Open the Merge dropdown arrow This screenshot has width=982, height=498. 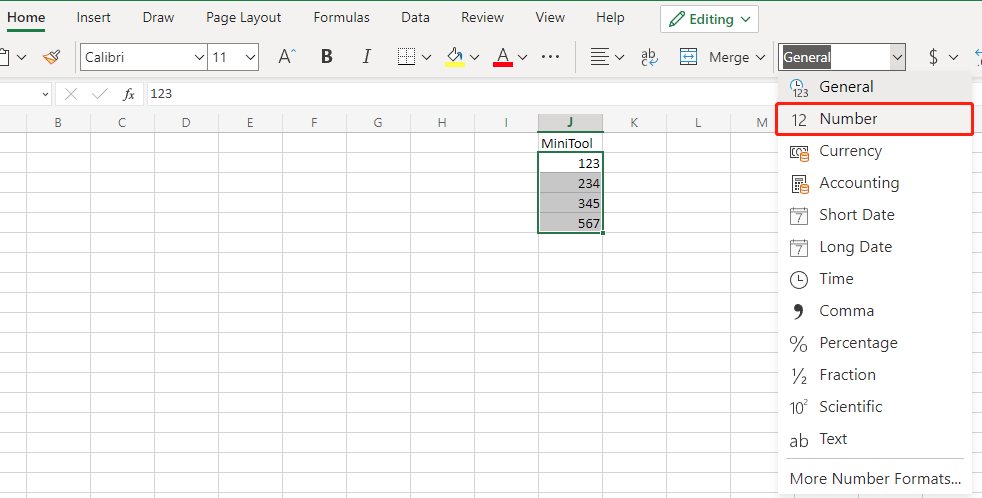click(x=760, y=58)
